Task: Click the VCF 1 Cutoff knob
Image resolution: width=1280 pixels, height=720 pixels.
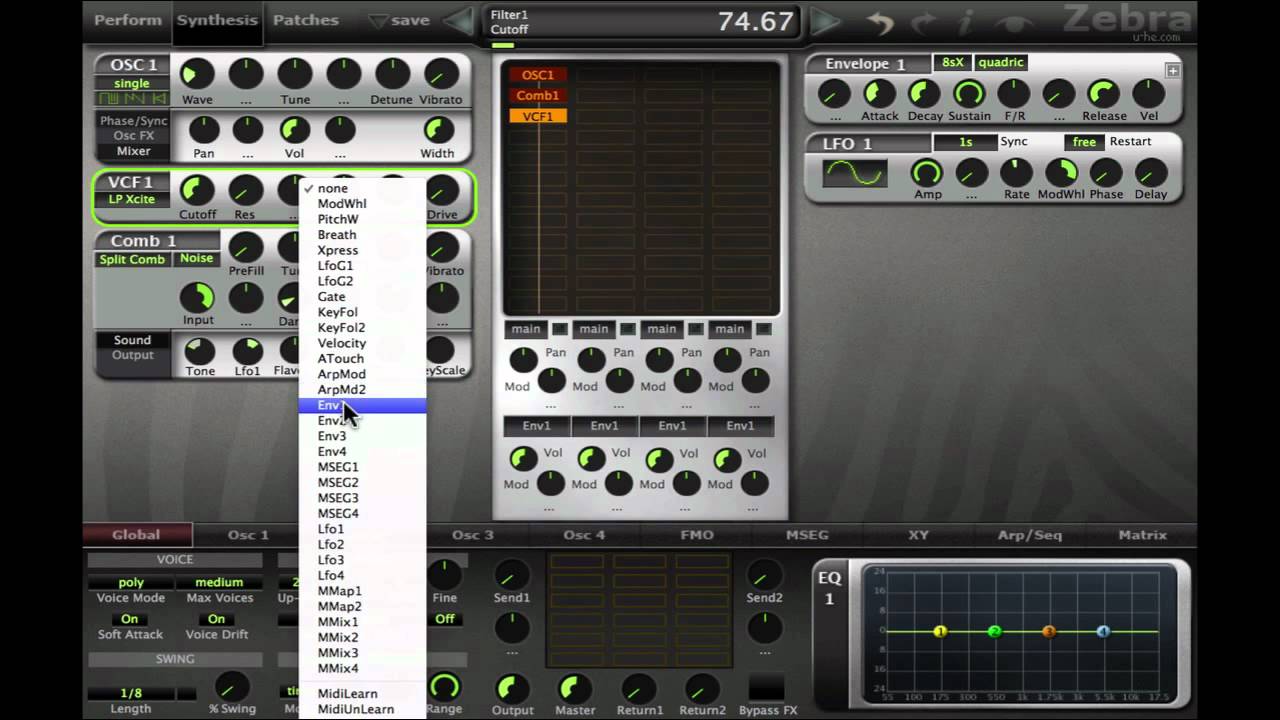Action: coord(197,190)
